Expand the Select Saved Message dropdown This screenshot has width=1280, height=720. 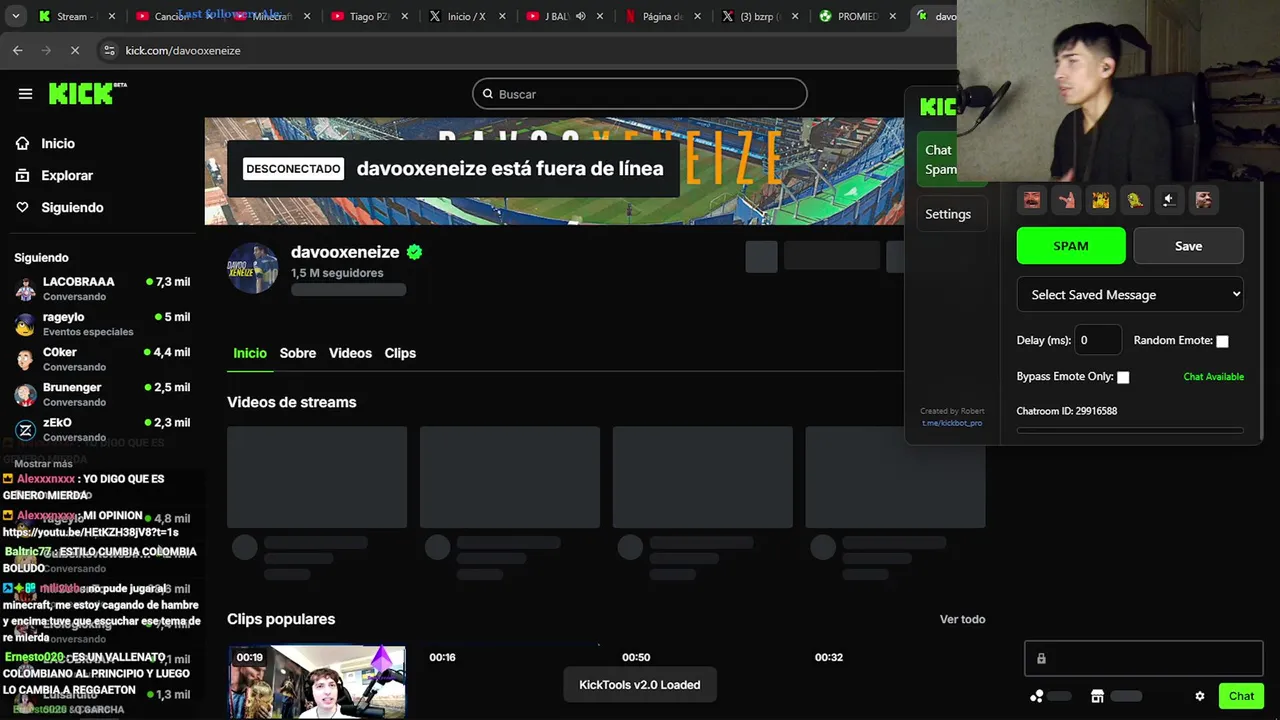tap(1130, 295)
